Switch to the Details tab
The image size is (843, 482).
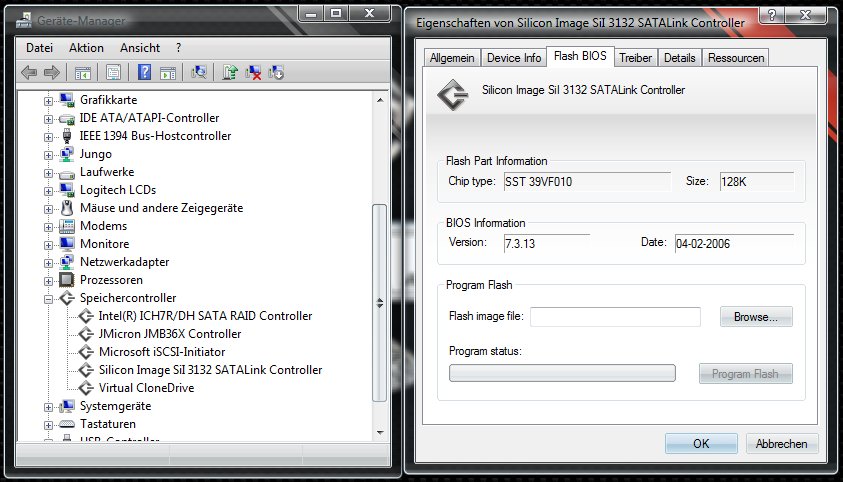click(x=680, y=58)
